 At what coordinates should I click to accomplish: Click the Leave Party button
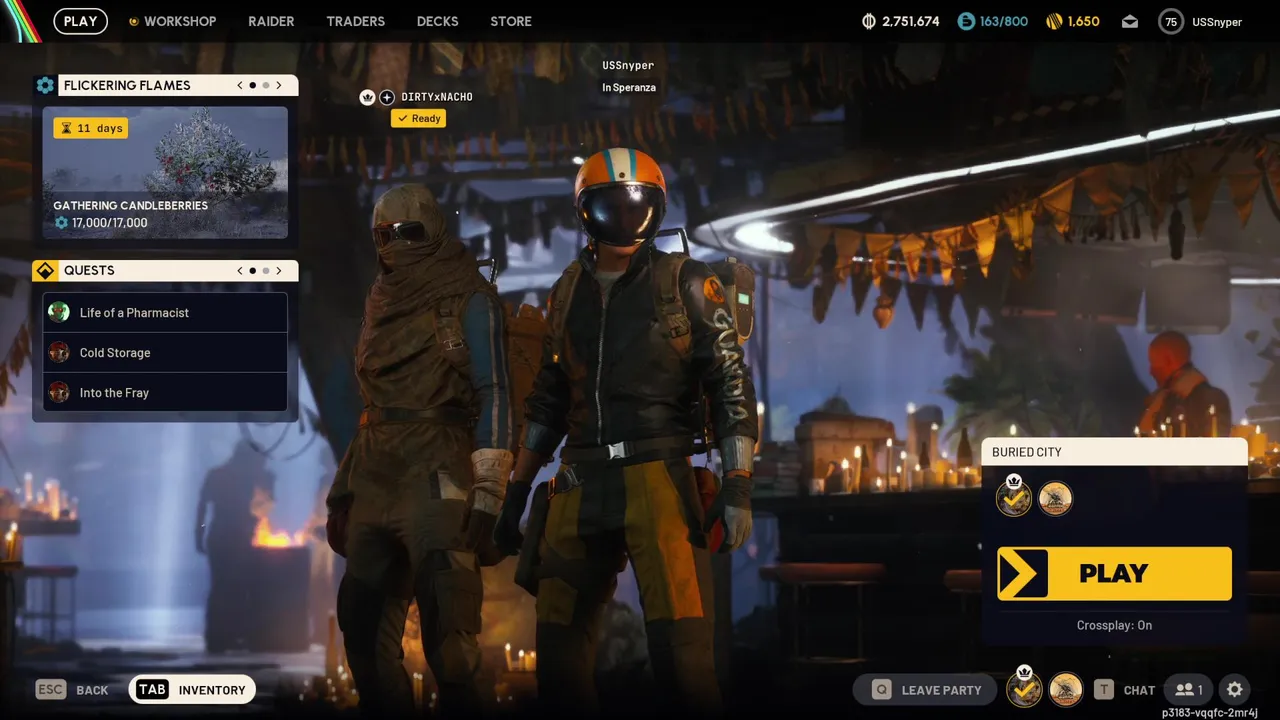924,689
